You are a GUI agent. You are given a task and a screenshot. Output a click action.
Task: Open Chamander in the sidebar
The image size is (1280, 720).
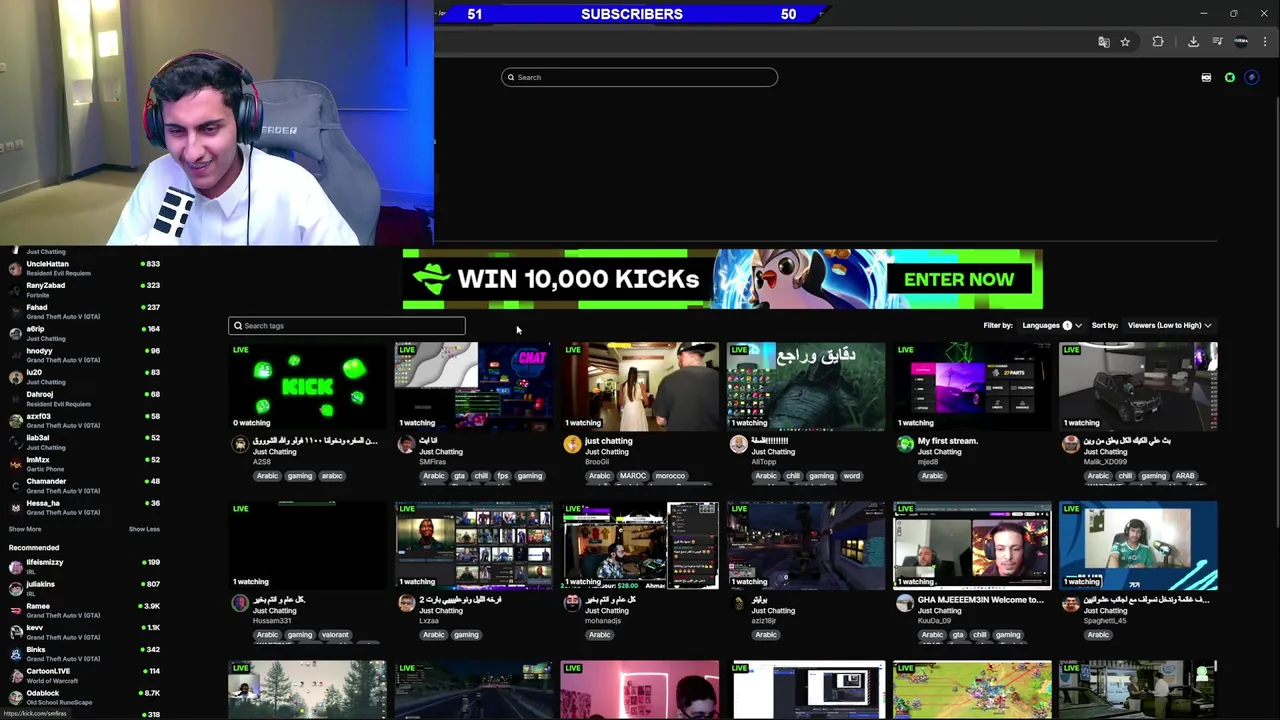pyautogui.click(x=85, y=486)
